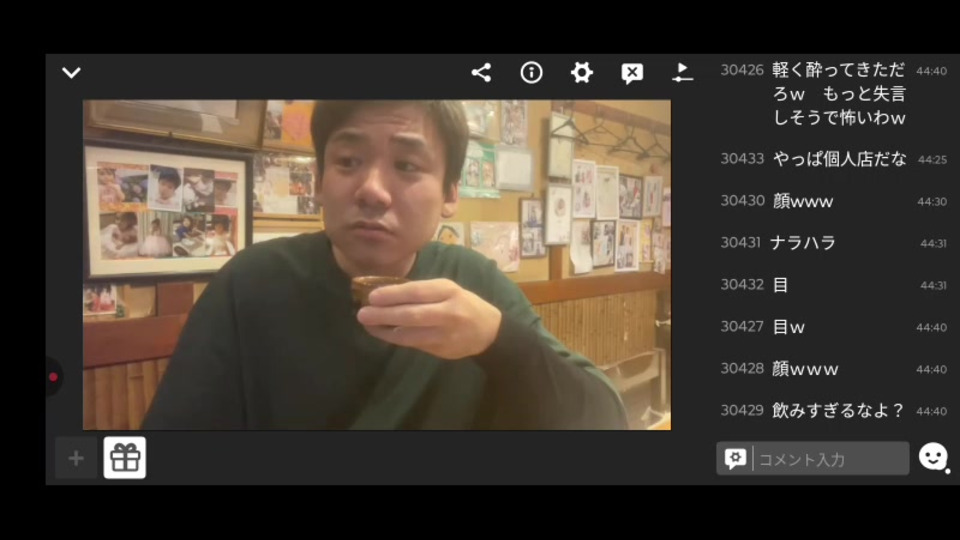Open the share icon

point(481,73)
